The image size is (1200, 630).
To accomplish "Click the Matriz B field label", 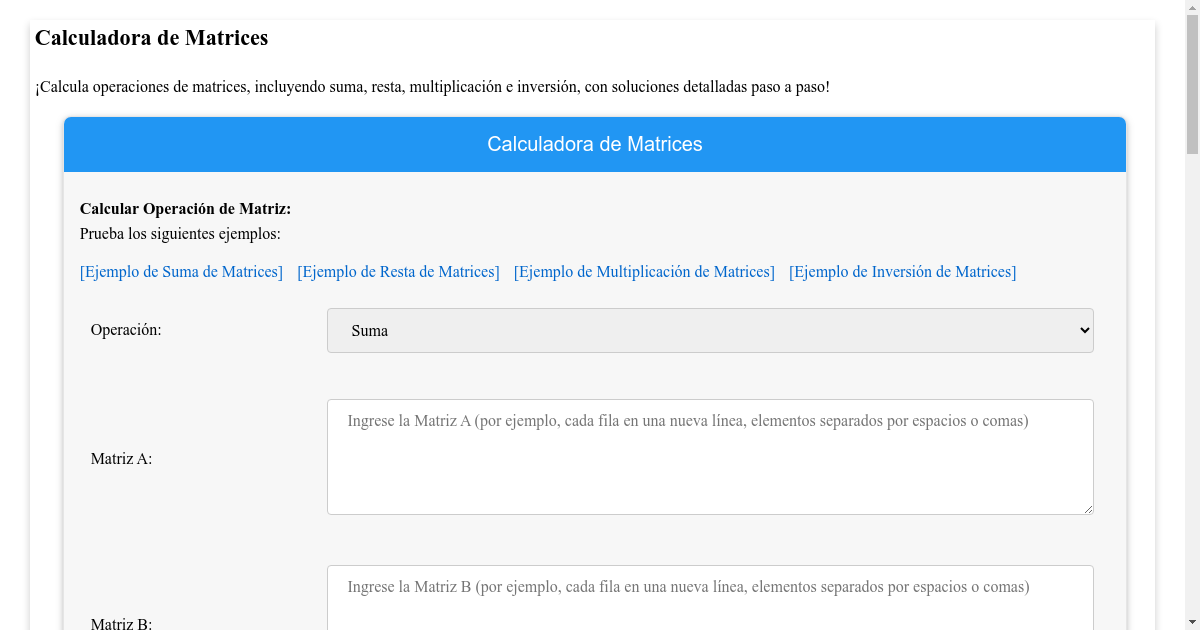I will (120, 622).
